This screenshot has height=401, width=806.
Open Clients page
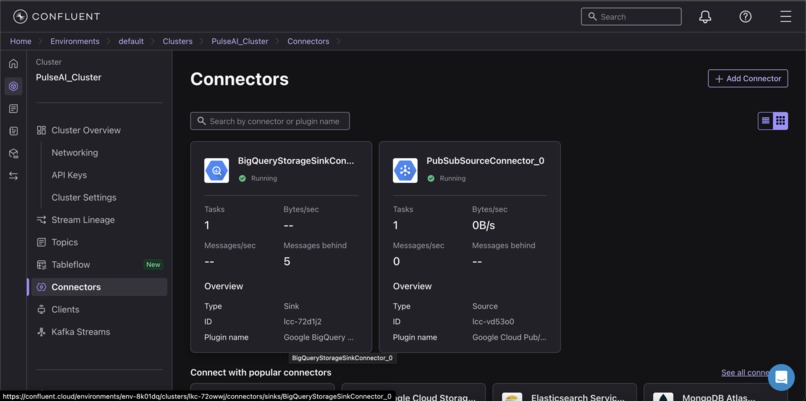click(x=65, y=309)
